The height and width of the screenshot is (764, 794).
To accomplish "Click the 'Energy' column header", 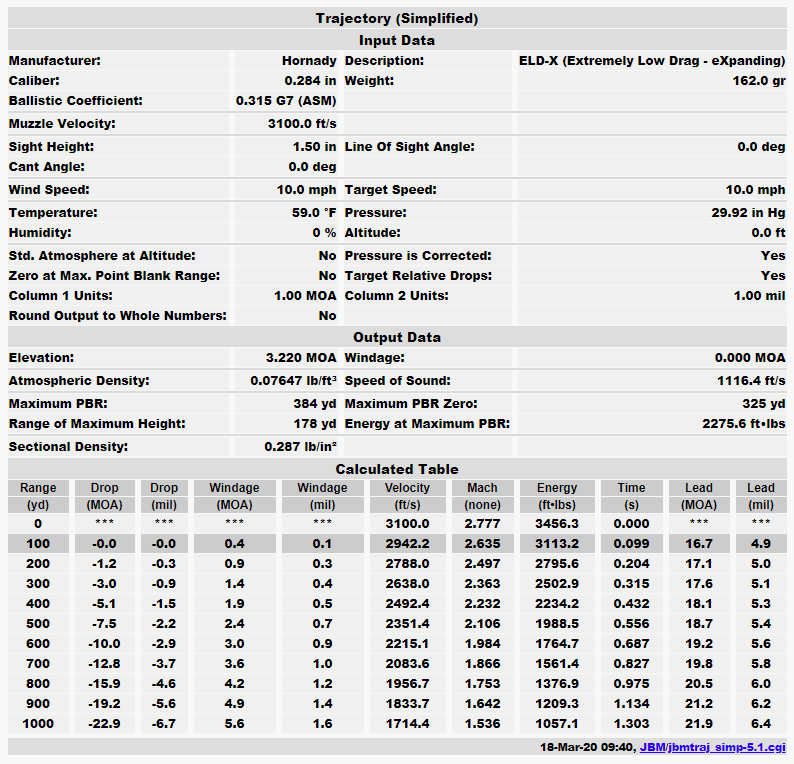I will (557, 488).
